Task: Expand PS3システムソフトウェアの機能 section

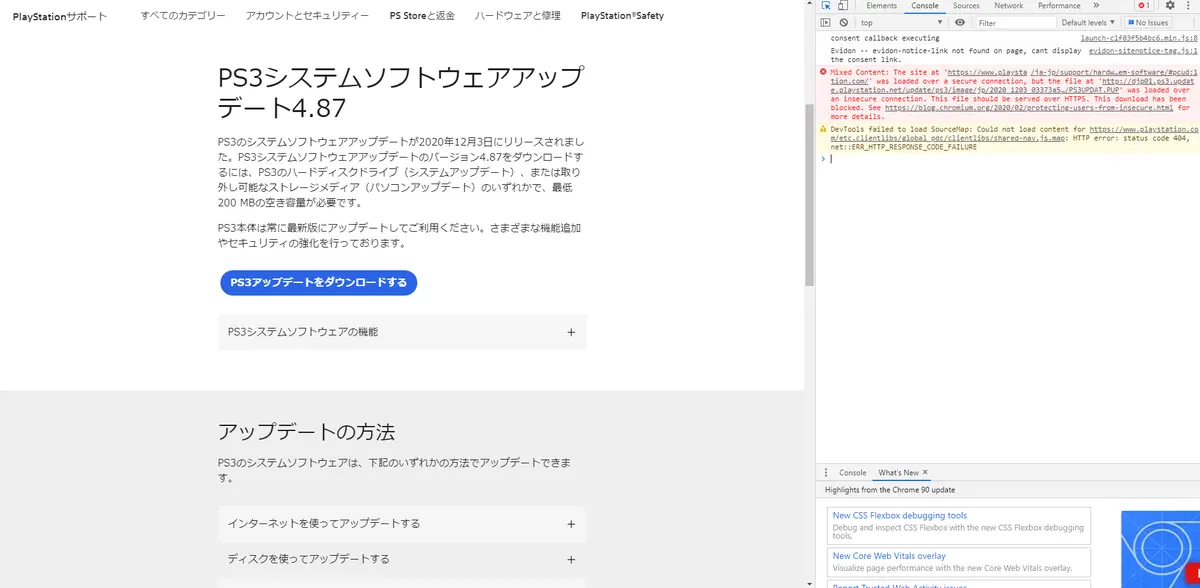Action: tap(402, 332)
